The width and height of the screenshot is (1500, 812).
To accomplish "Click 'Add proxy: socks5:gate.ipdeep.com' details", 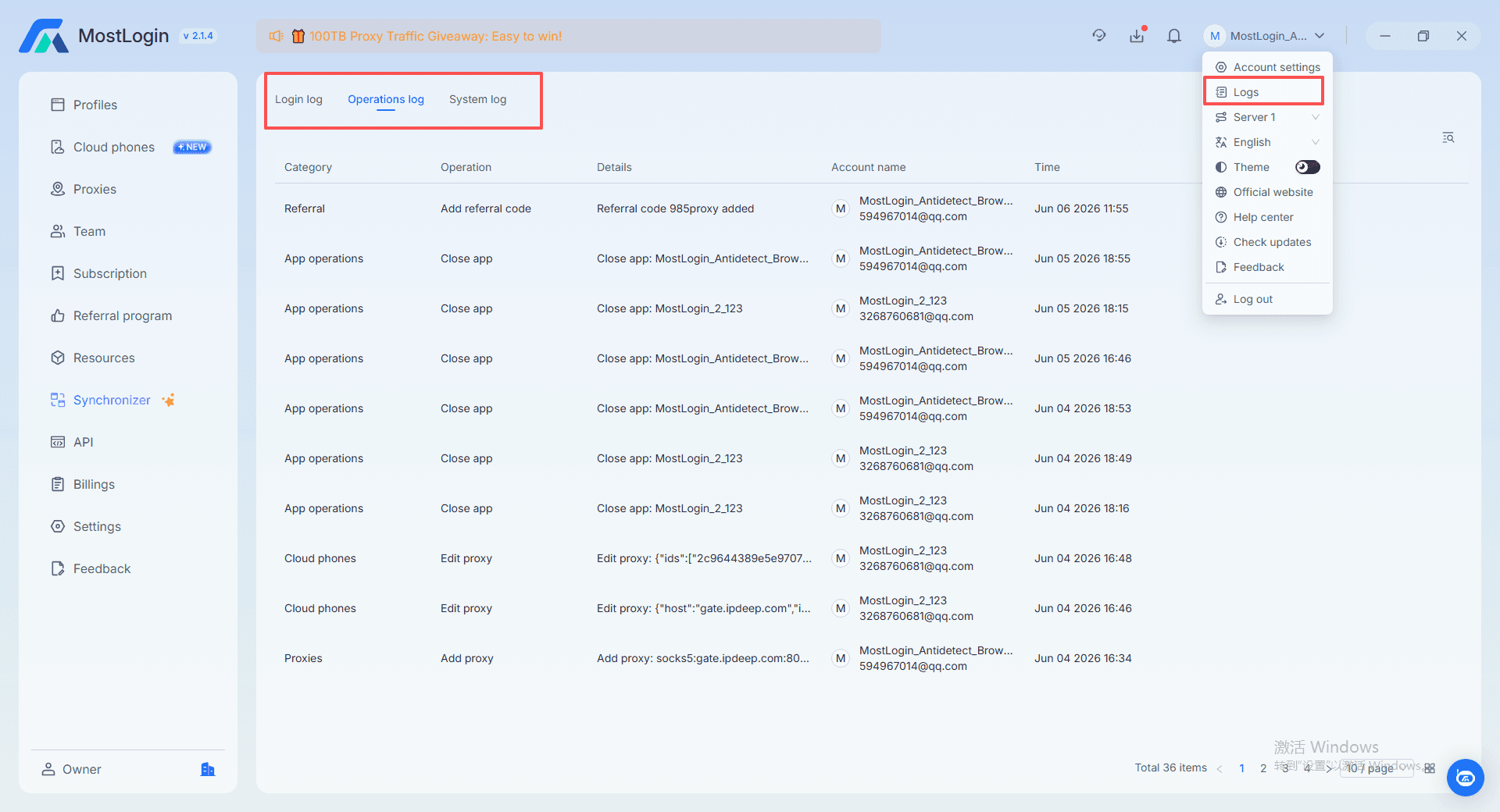I will tap(703, 658).
